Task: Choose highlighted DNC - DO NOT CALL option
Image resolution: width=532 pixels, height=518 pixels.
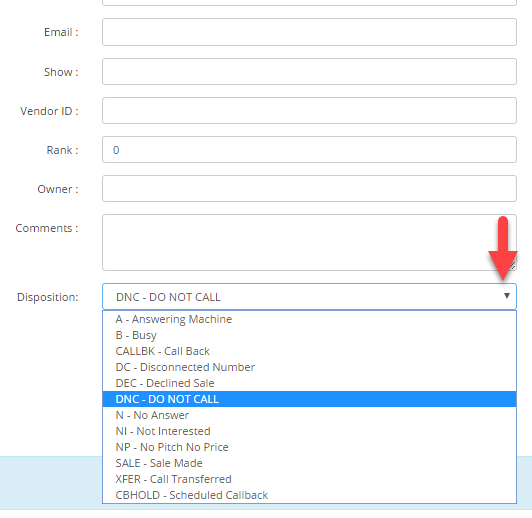Action: point(309,399)
